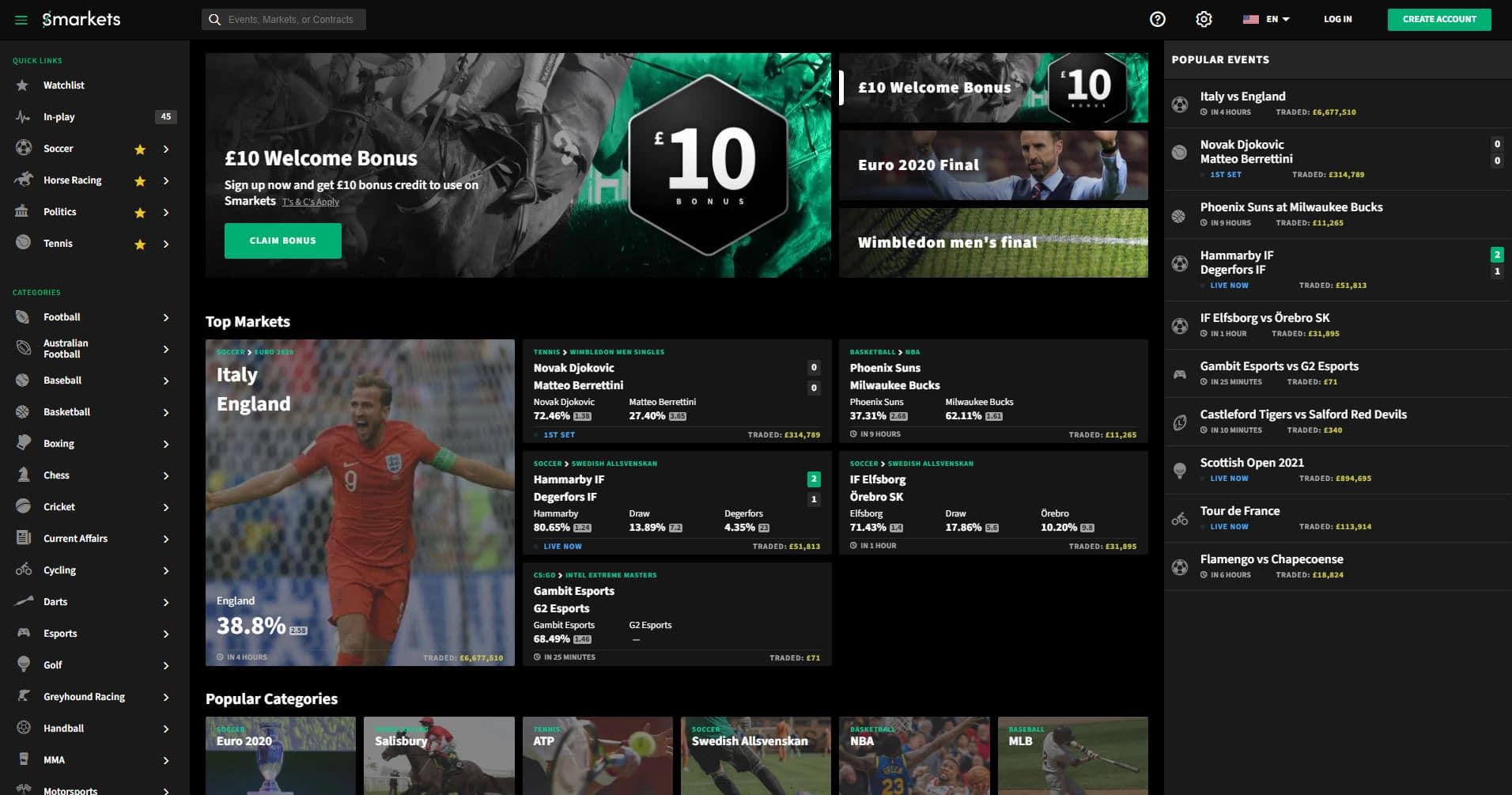Expand the Golf category chevron
Screen dimensions: 1512x795
(166, 665)
